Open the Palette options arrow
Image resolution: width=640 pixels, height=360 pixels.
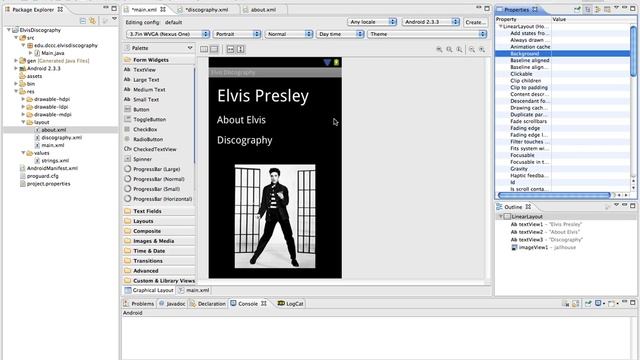point(190,48)
